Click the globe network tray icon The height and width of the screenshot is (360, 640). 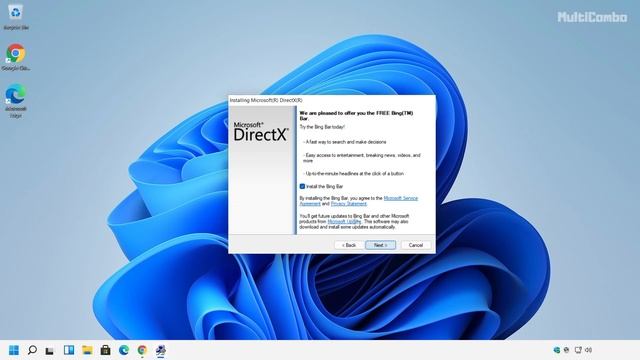(x=567, y=350)
